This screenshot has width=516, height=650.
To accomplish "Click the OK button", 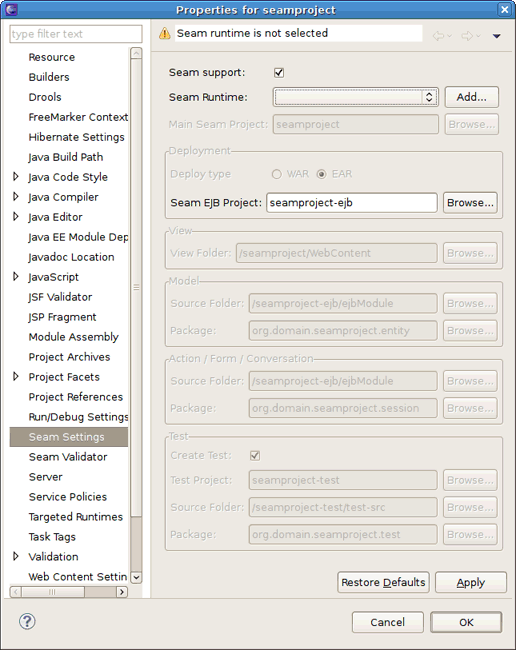I will (466, 622).
